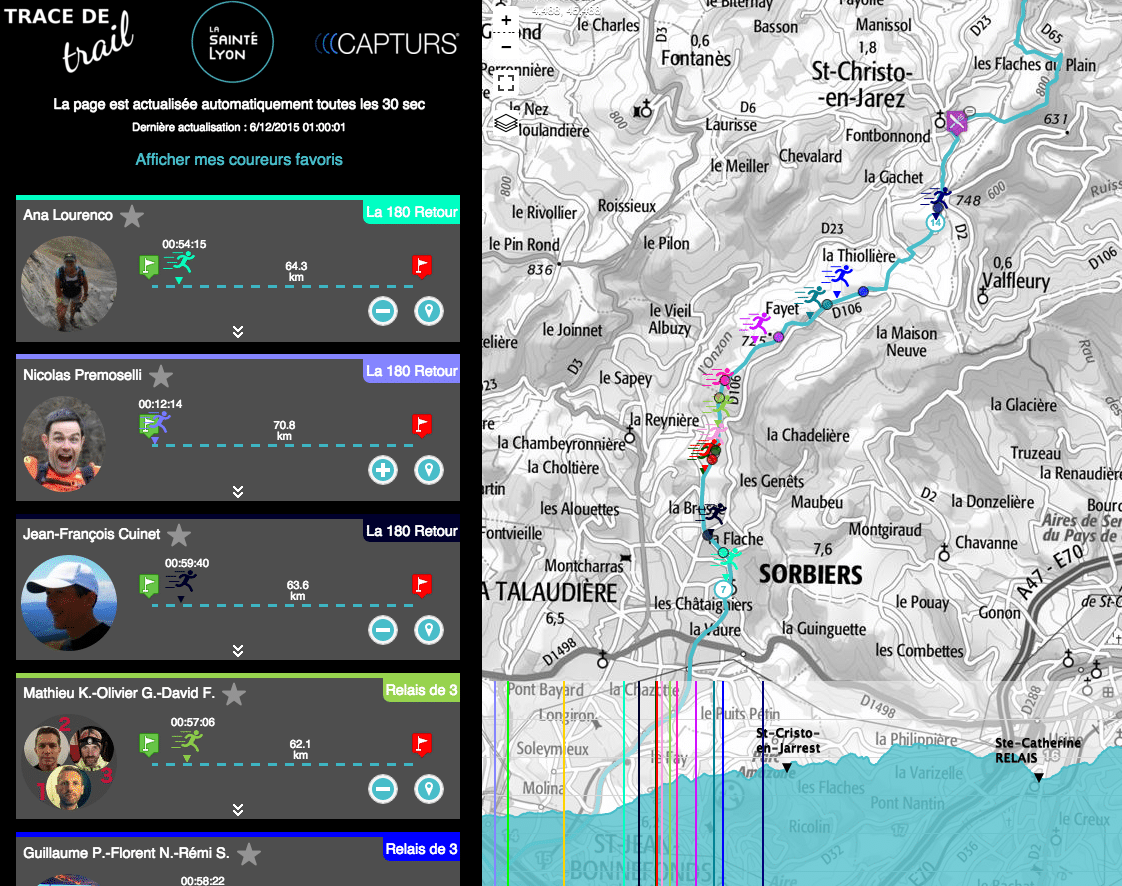The height and width of the screenshot is (886, 1122).
Task: Open Jean-François Cuinet's profile photo
Action: 69,603
